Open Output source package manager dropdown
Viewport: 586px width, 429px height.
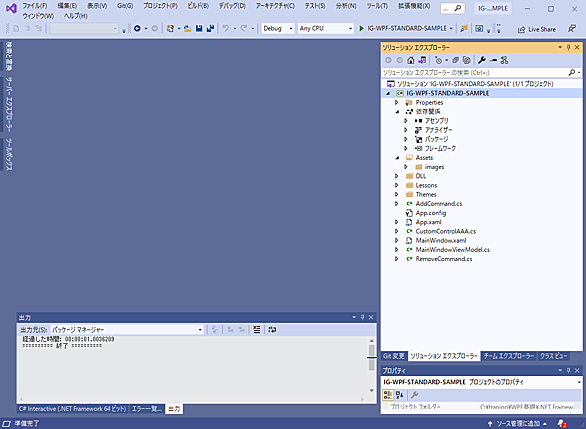pyautogui.click(x=127, y=330)
